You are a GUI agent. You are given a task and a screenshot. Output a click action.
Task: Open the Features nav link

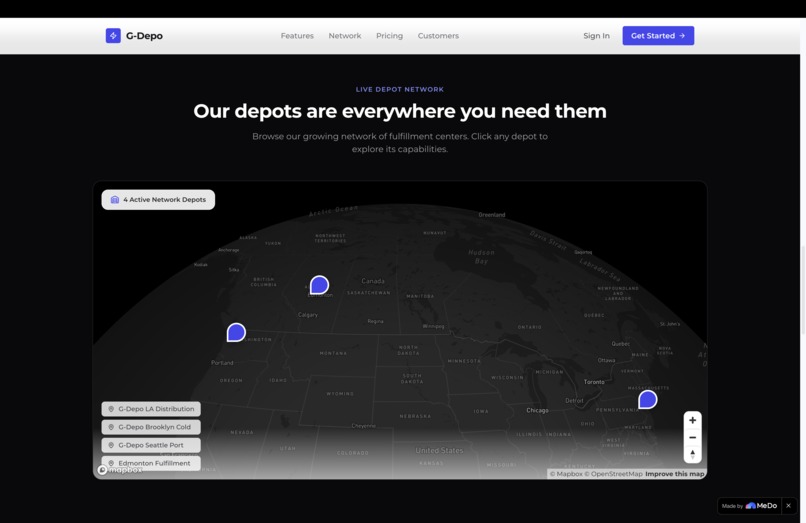click(x=297, y=35)
